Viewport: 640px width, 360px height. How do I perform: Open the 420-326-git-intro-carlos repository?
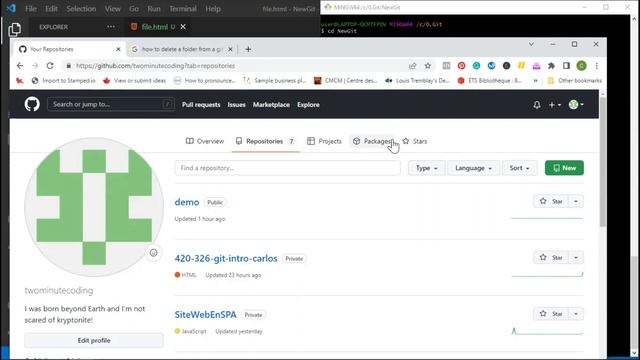(226, 258)
